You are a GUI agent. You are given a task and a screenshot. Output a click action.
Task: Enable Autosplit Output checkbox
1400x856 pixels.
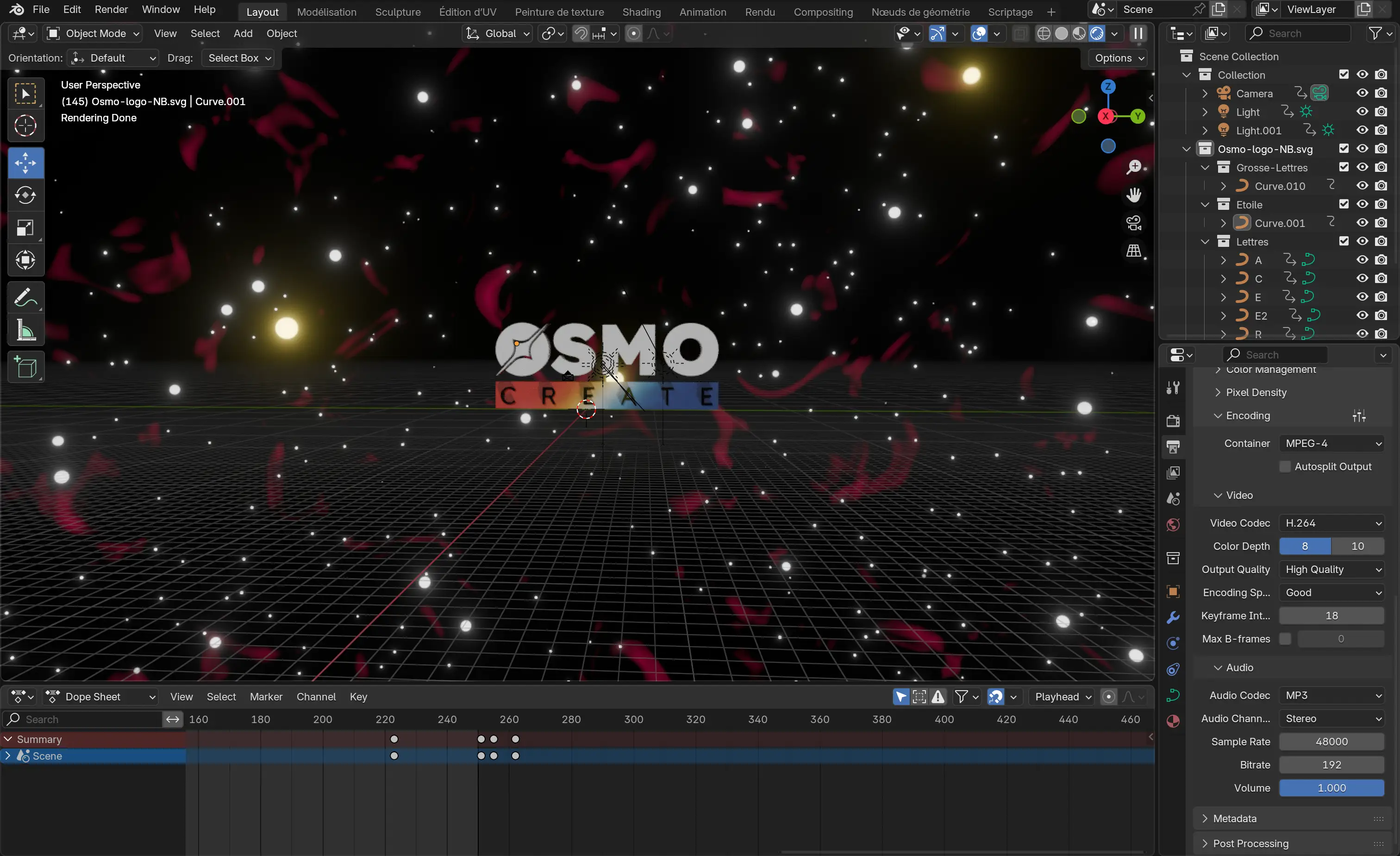[x=1285, y=466]
